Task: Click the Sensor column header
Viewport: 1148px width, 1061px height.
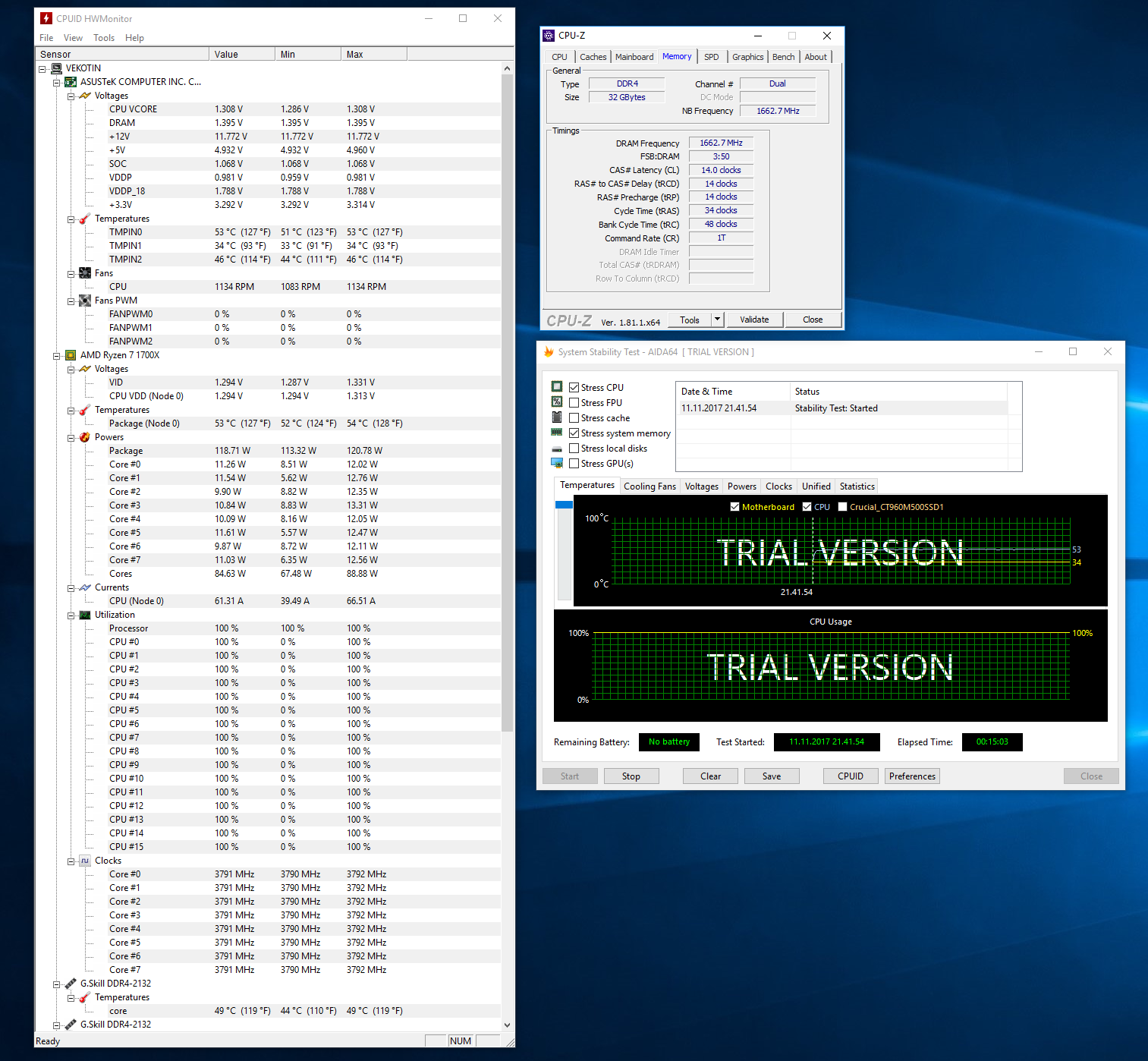Action: point(123,54)
